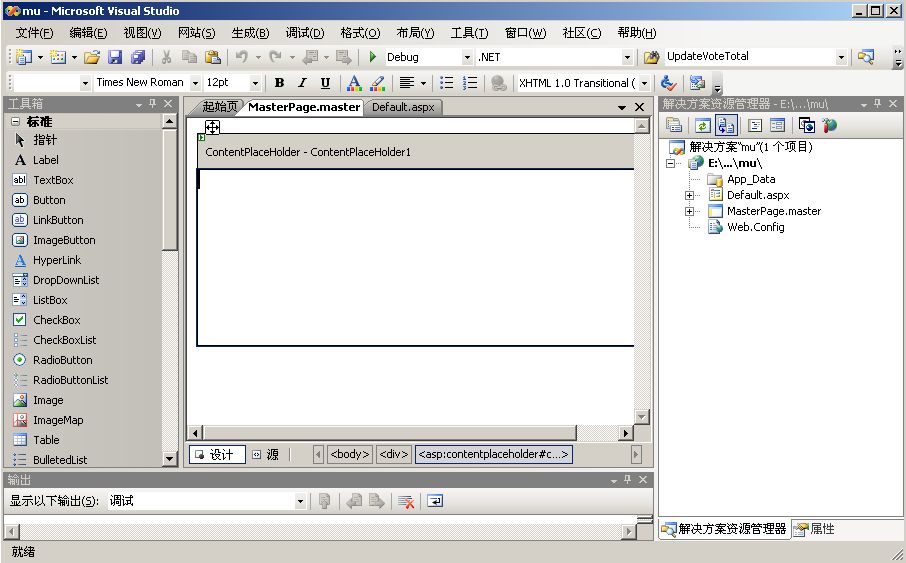The image size is (906, 563).
Task: Select the Label control in toolbox
Action: coord(46,160)
